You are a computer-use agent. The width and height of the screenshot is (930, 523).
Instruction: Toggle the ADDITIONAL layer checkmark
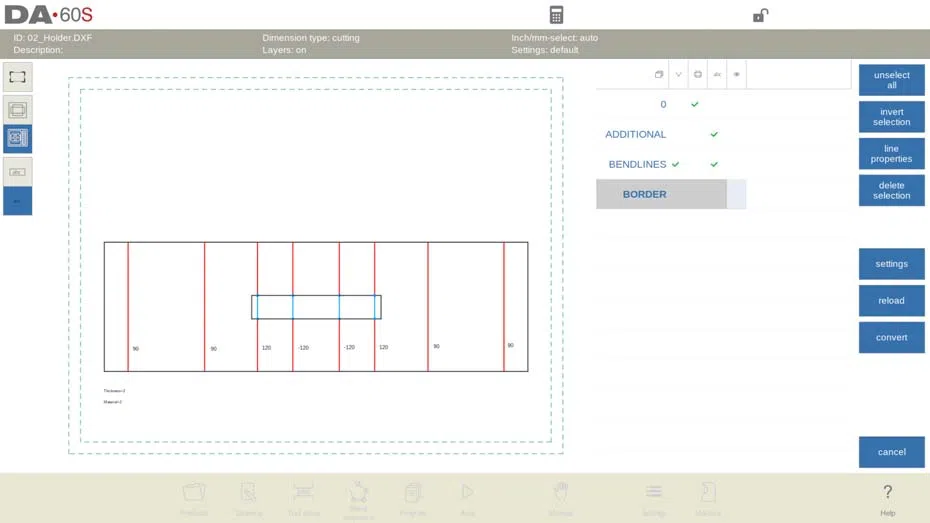714,135
